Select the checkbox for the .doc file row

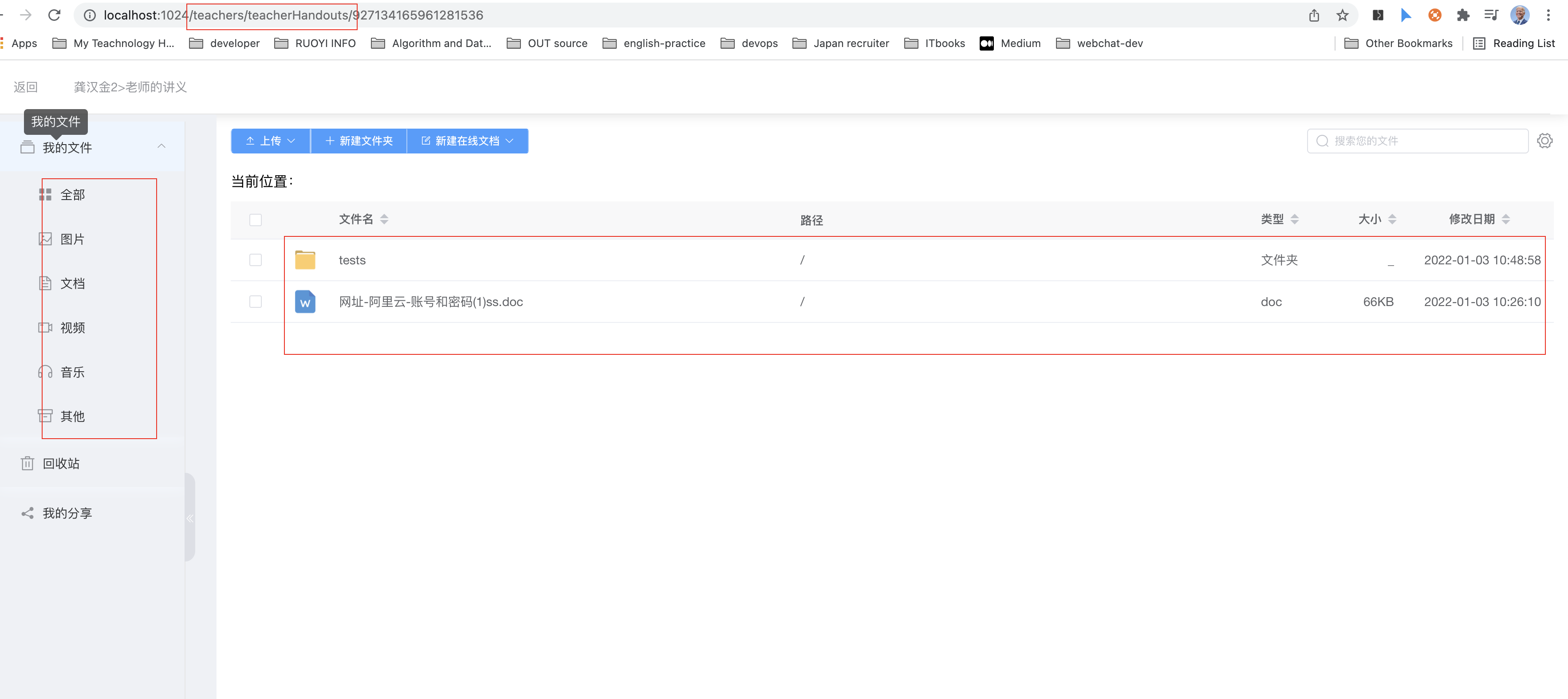pos(256,302)
